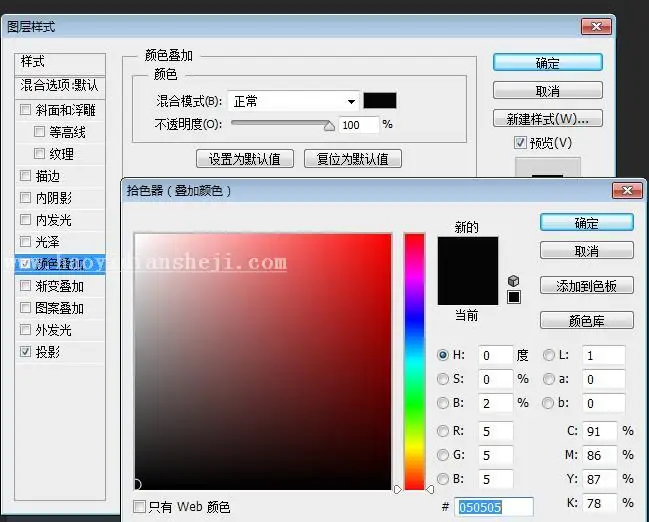This screenshot has height=522, width=649.
Task: Click the 复位为默认值 button
Action: click(353, 159)
